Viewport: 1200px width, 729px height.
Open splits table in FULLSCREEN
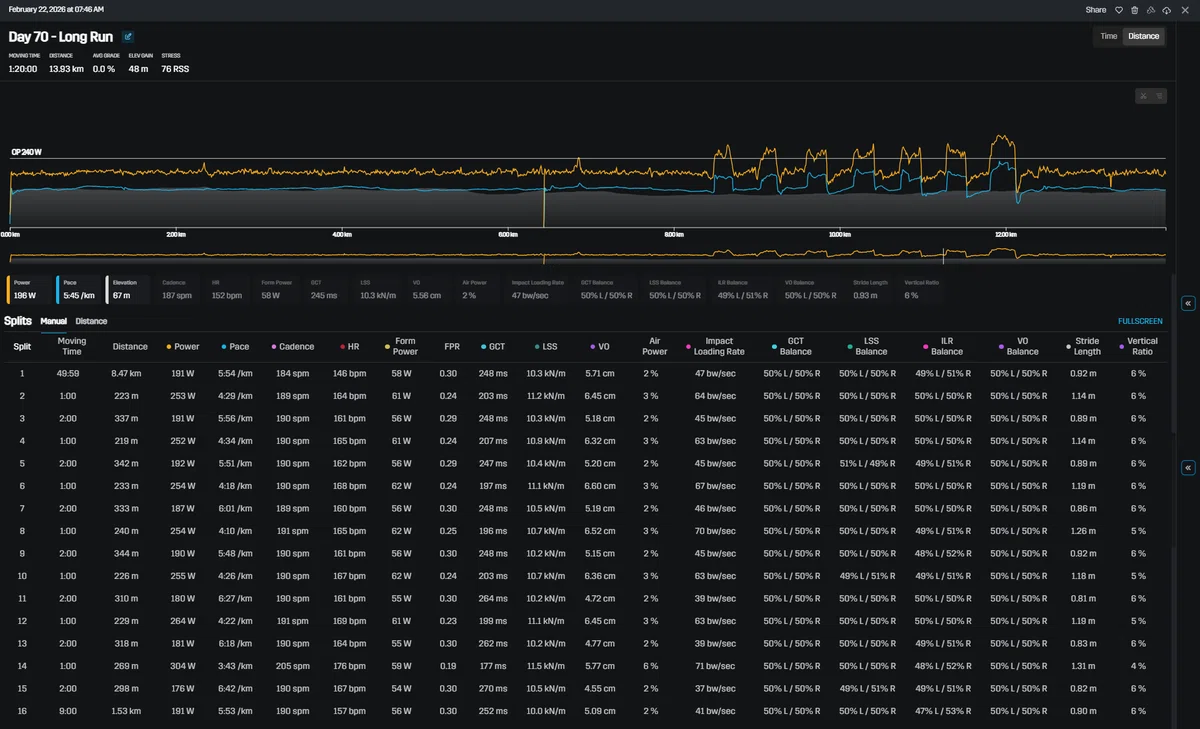tap(1140, 321)
